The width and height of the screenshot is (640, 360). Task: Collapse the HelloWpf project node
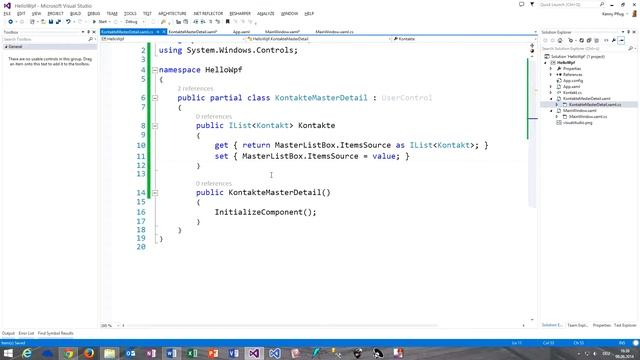[x=545, y=63]
